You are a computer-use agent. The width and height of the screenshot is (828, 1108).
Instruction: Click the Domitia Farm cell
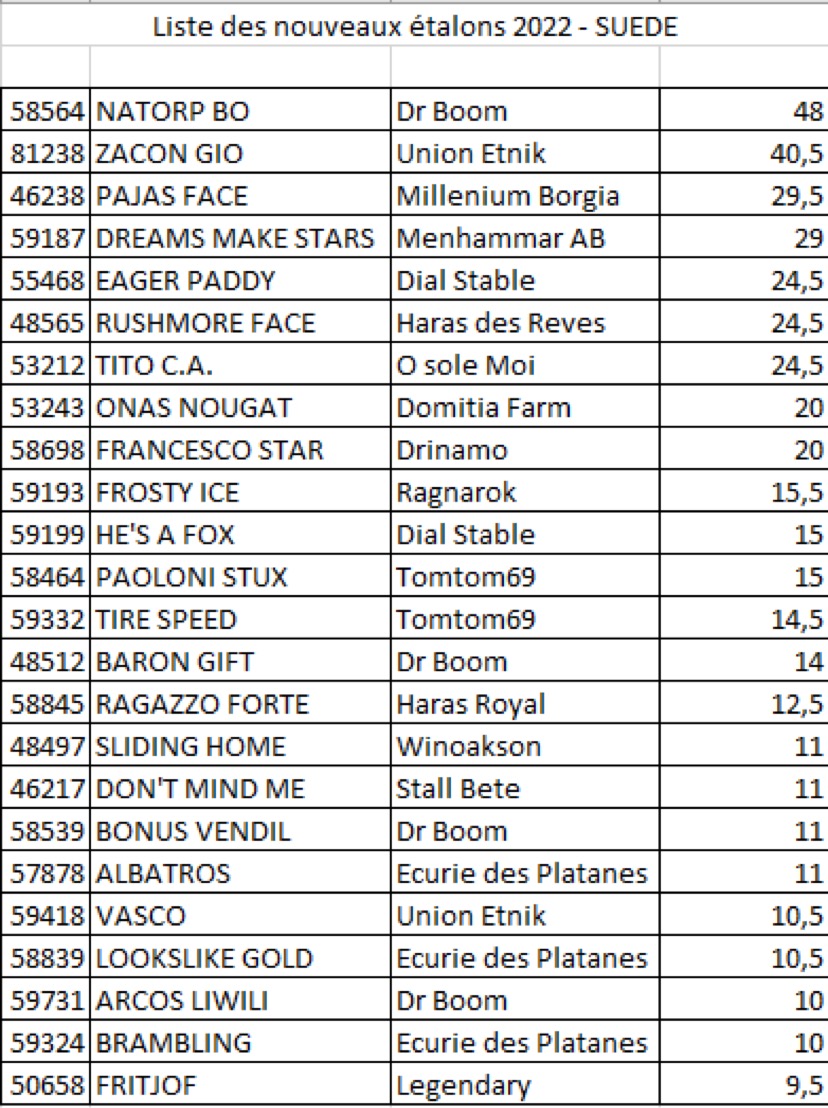pos(525,407)
